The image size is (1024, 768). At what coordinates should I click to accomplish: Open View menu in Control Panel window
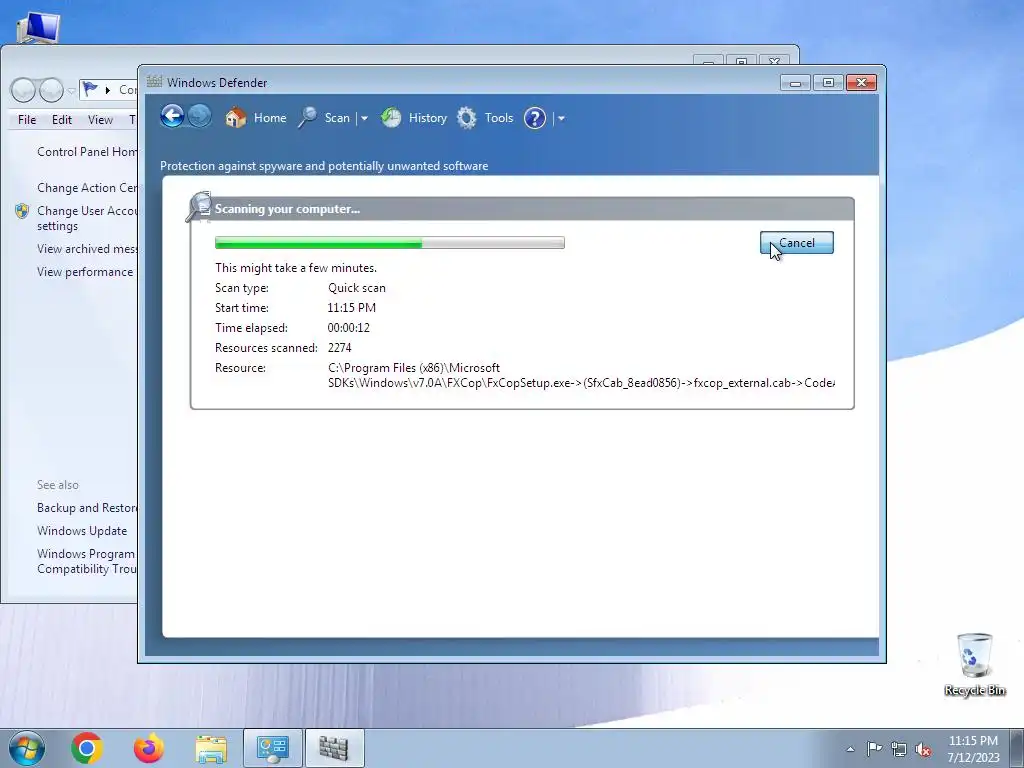(x=100, y=120)
